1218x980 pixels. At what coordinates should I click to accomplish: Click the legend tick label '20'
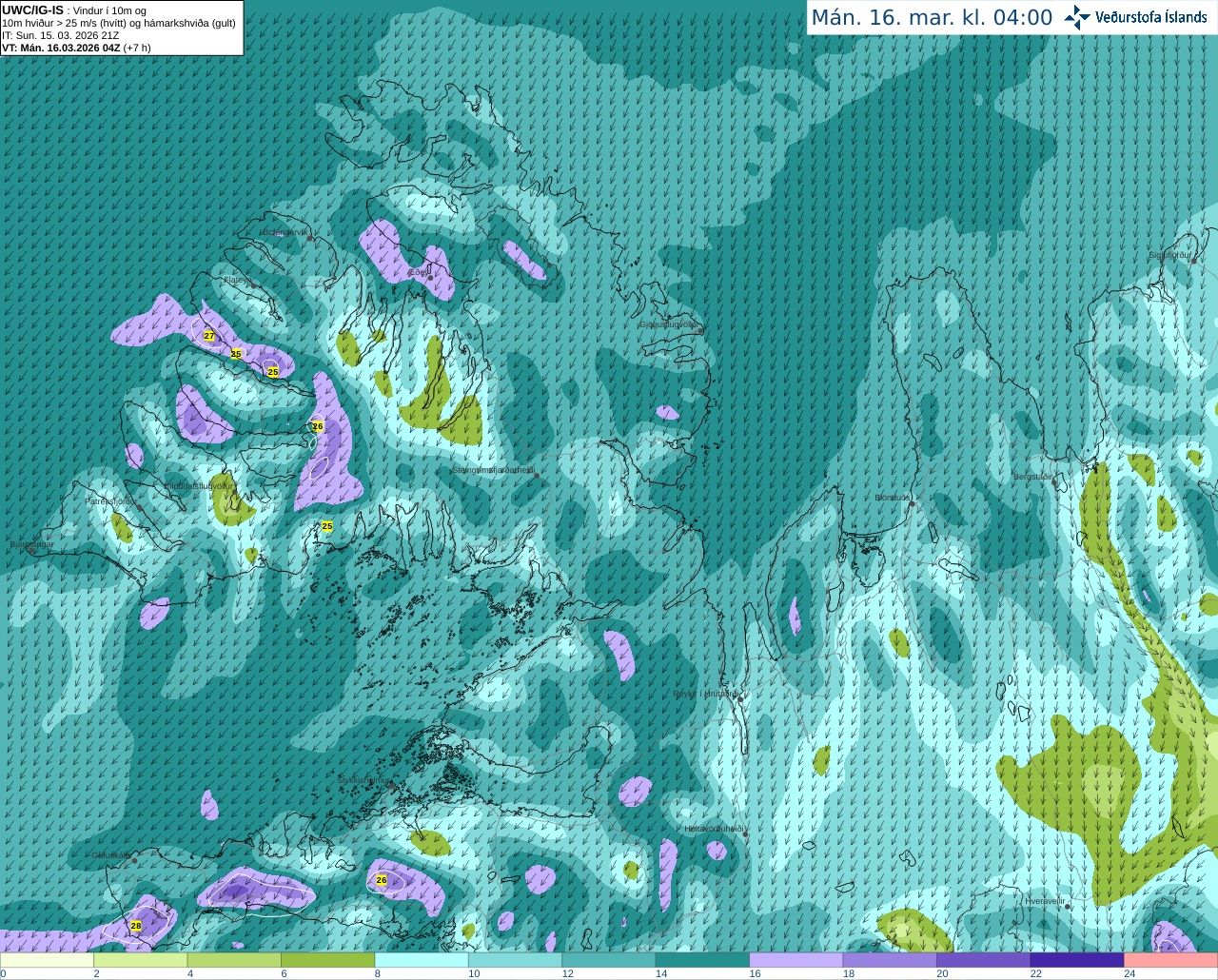[x=942, y=973]
